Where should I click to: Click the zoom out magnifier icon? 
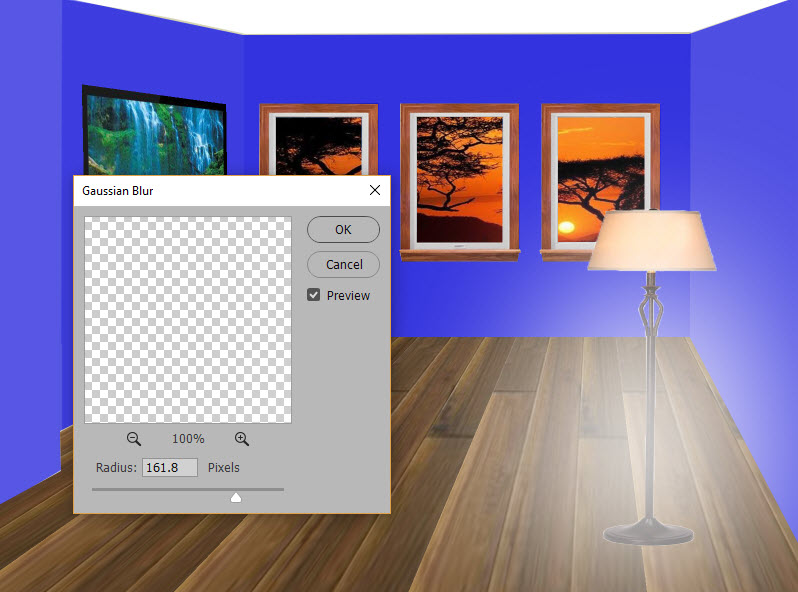click(134, 439)
